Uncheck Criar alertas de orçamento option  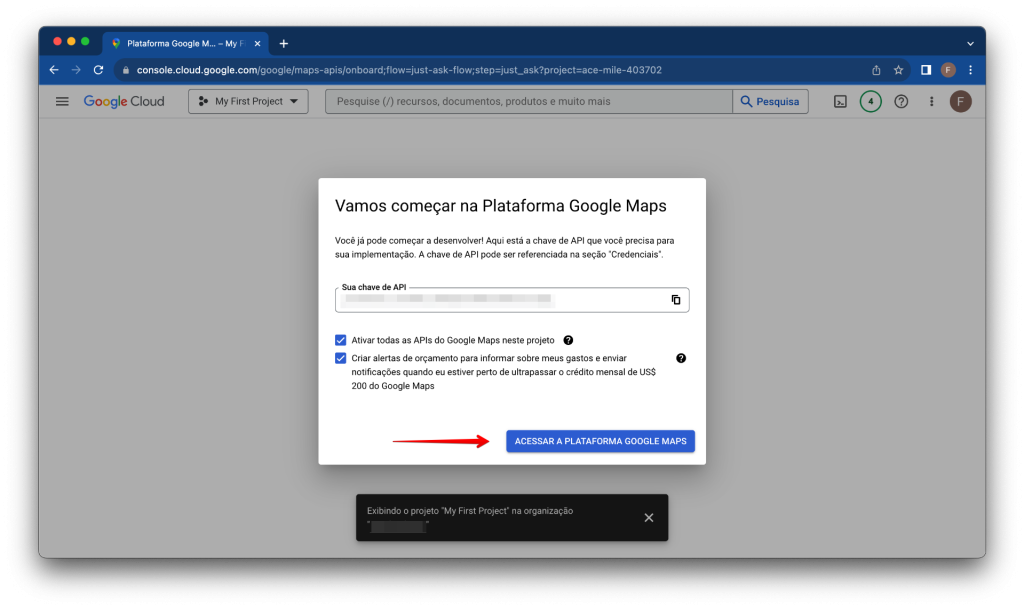(340, 358)
